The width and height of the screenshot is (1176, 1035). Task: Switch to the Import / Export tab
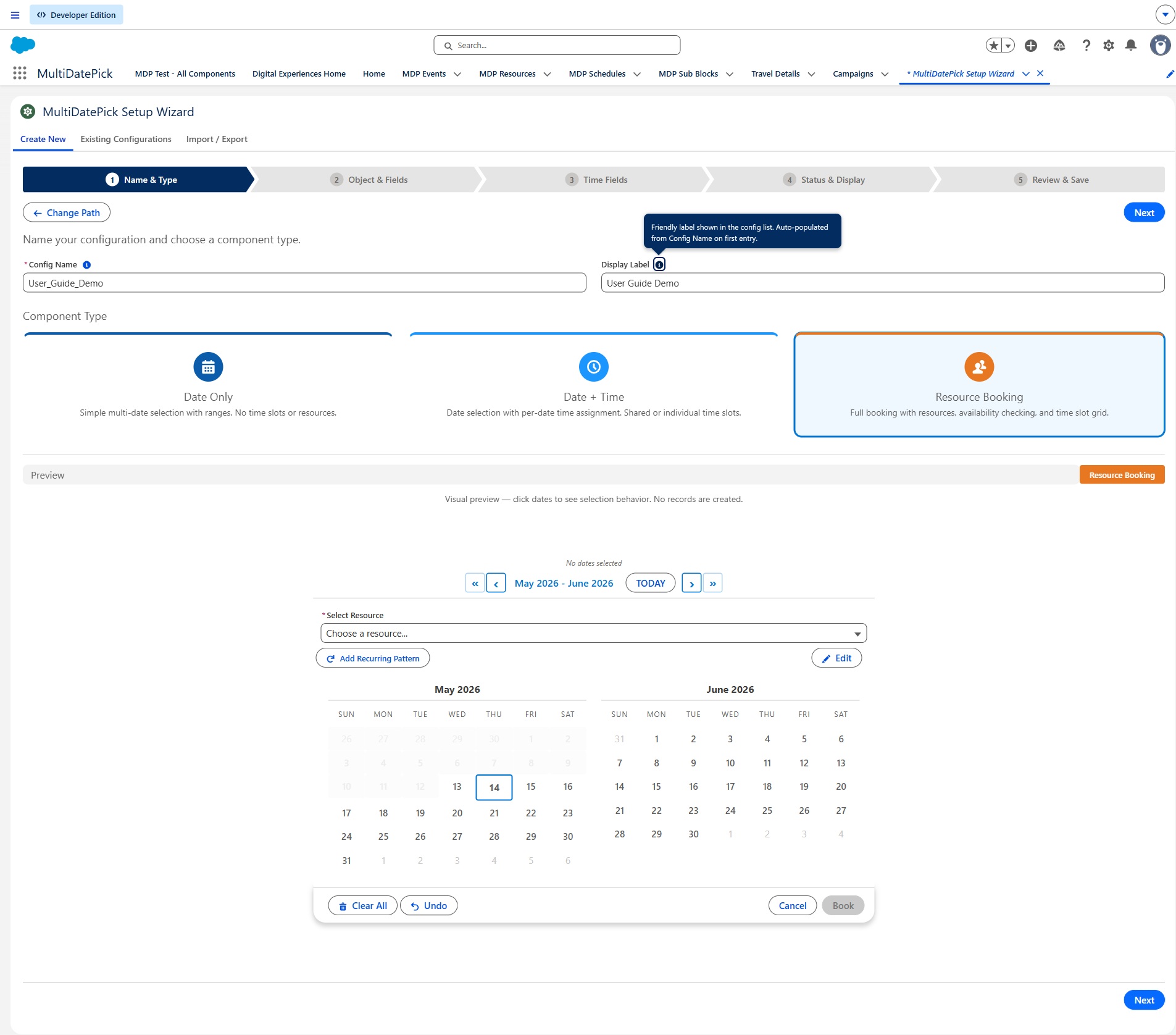point(217,140)
